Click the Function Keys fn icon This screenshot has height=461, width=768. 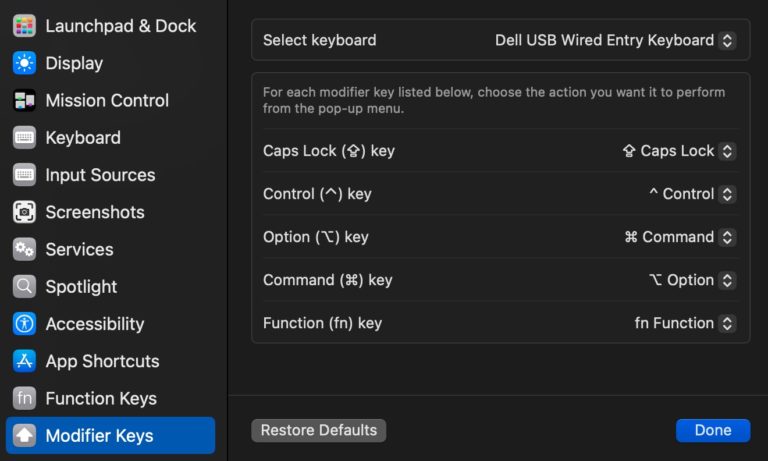pyautogui.click(x=24, y=398)
